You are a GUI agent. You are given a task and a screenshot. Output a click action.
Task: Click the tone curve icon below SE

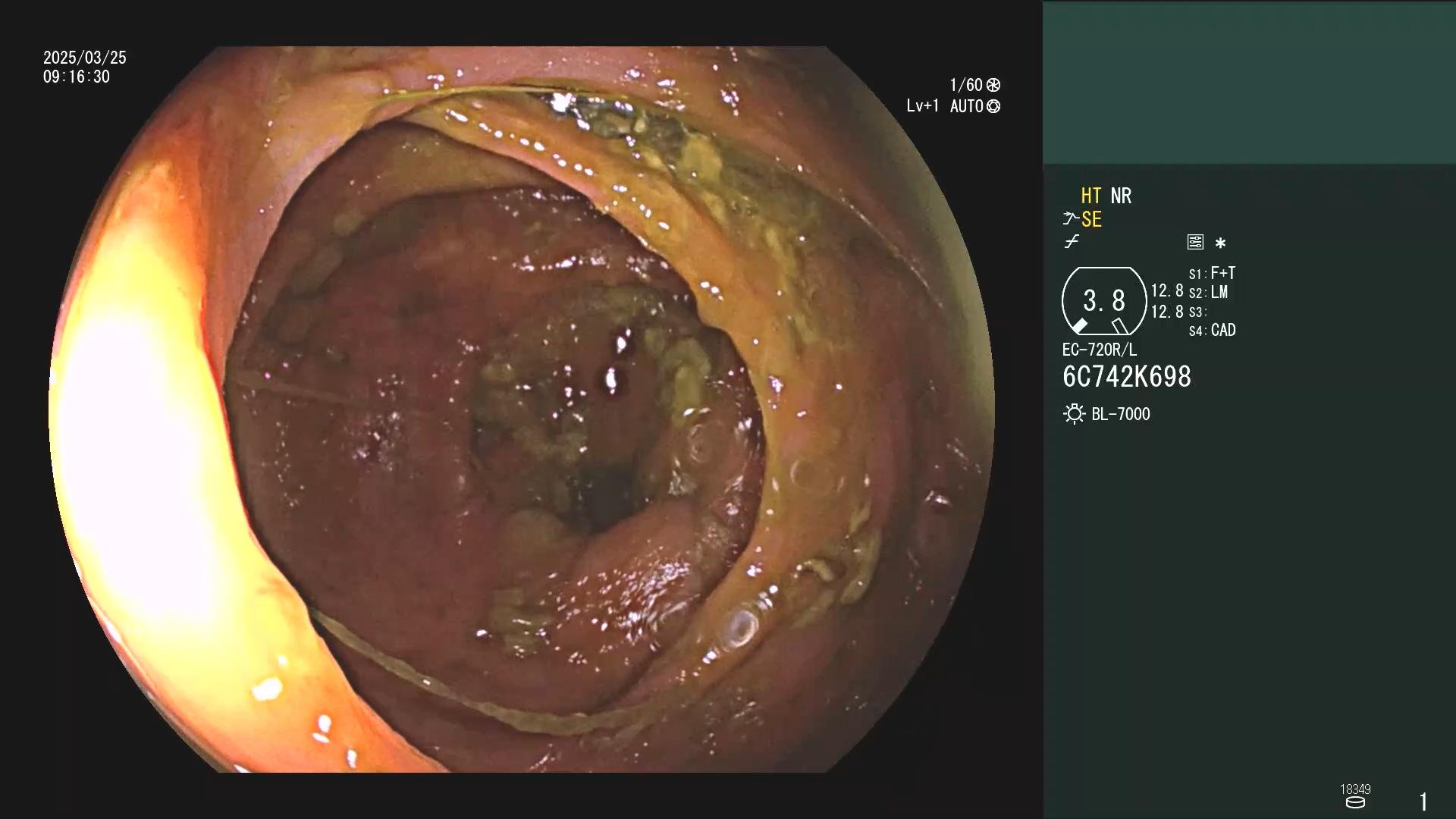1072,242
